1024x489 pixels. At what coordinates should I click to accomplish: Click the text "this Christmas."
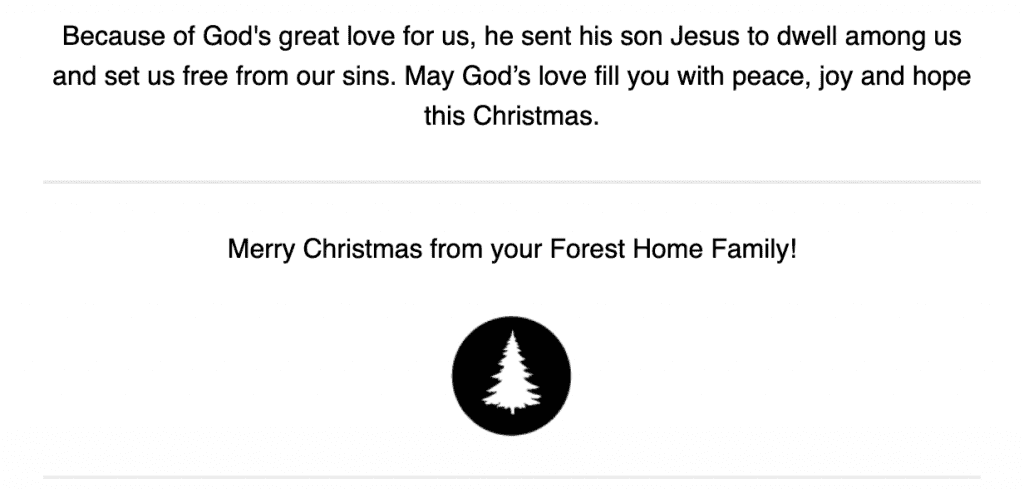(x=511, y=116)
